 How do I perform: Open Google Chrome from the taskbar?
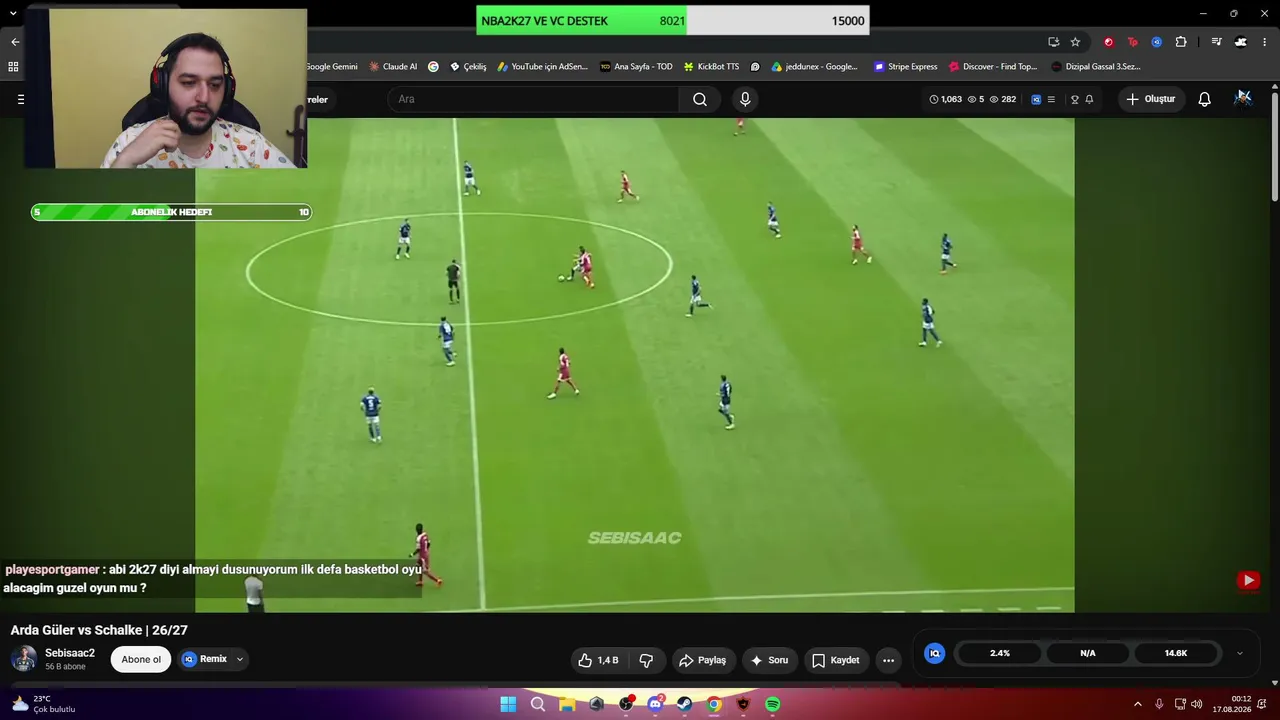click(714, 704)
